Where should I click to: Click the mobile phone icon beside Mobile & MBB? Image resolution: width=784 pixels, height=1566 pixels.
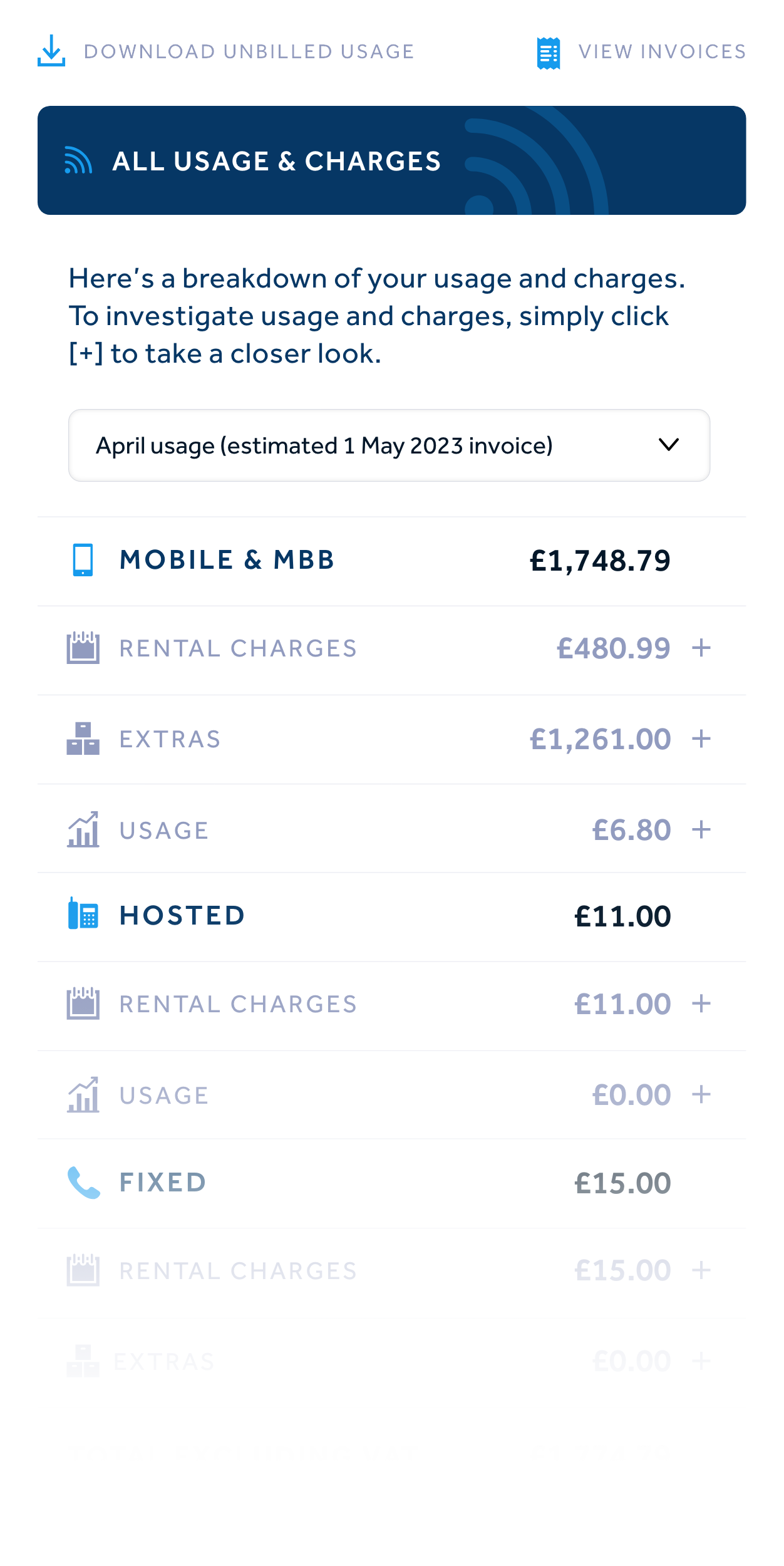(x=83, y=560)
